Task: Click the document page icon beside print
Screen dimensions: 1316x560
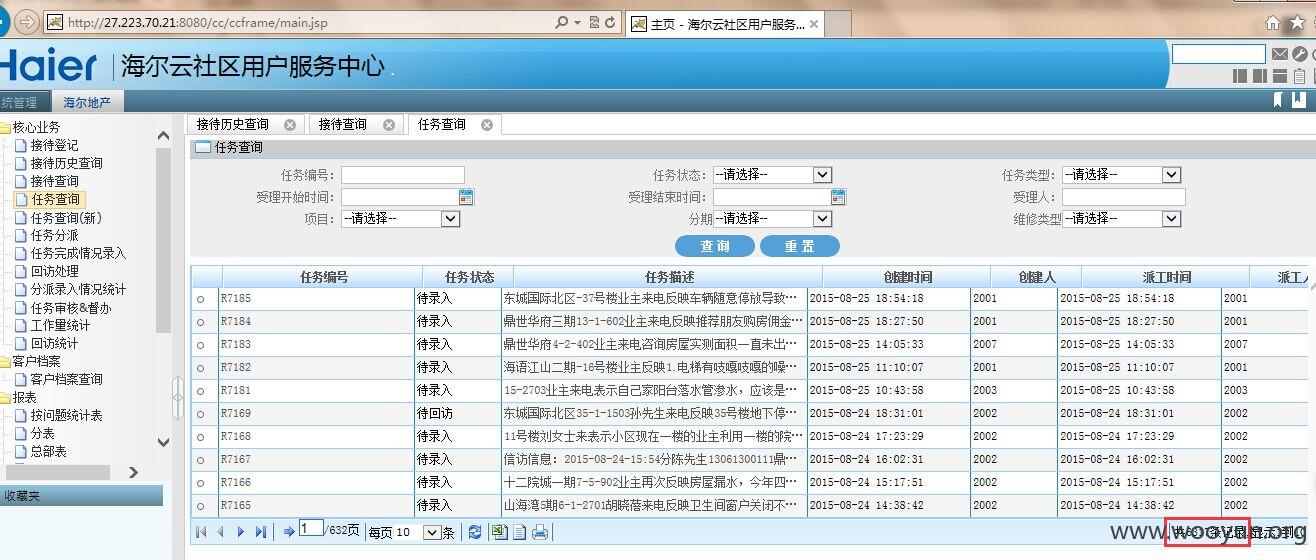Action: click(519, 532)
